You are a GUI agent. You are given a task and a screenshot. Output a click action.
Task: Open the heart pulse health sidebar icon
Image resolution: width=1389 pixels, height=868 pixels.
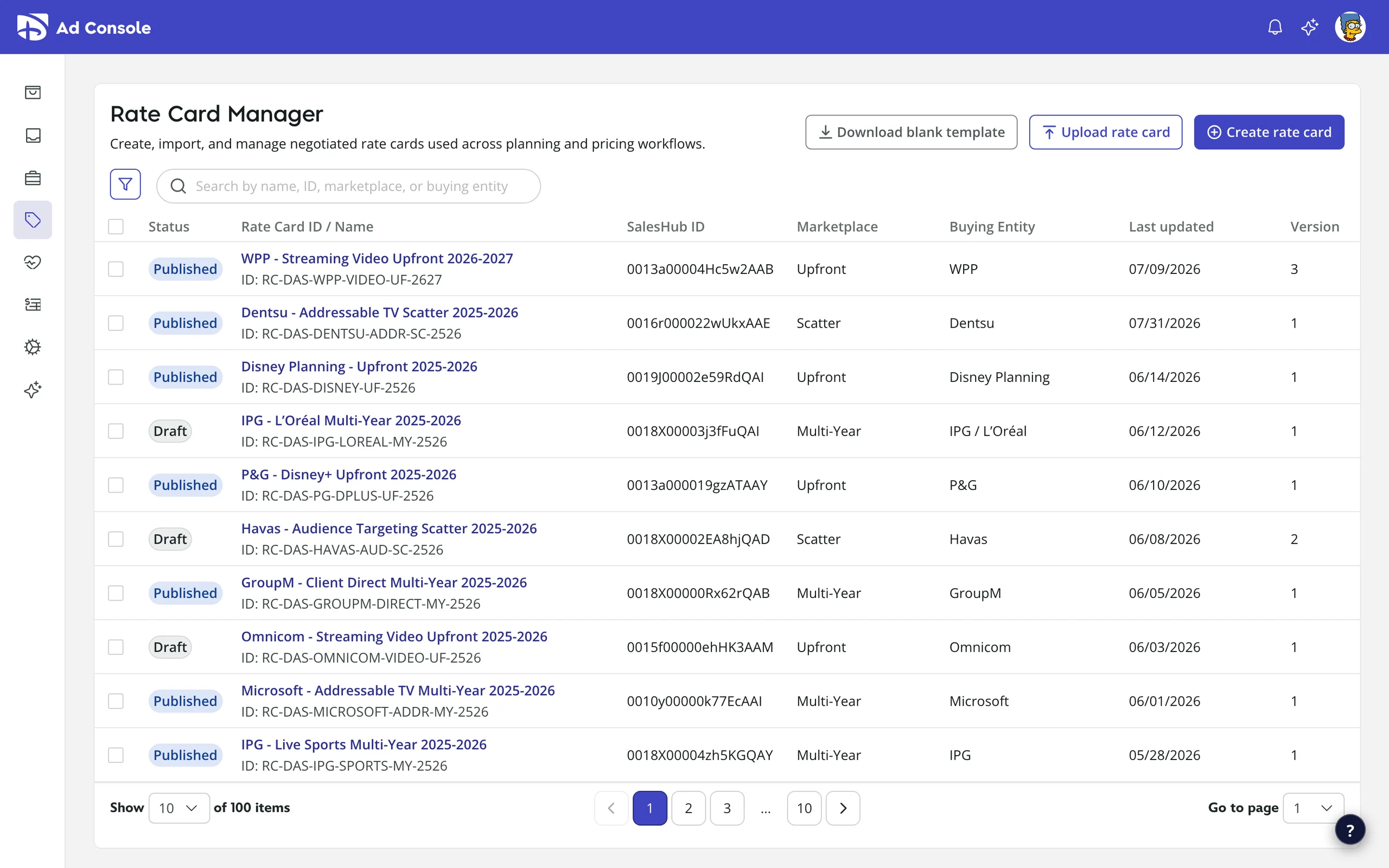[x=33, y=263]
